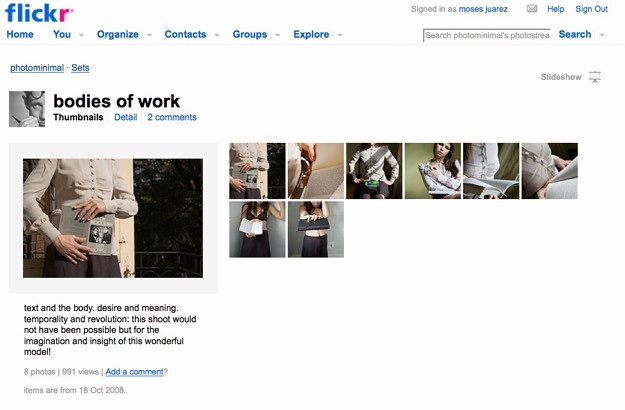Open the Groups menu item
The image size is (625, 410).
(x=250, y=34)
